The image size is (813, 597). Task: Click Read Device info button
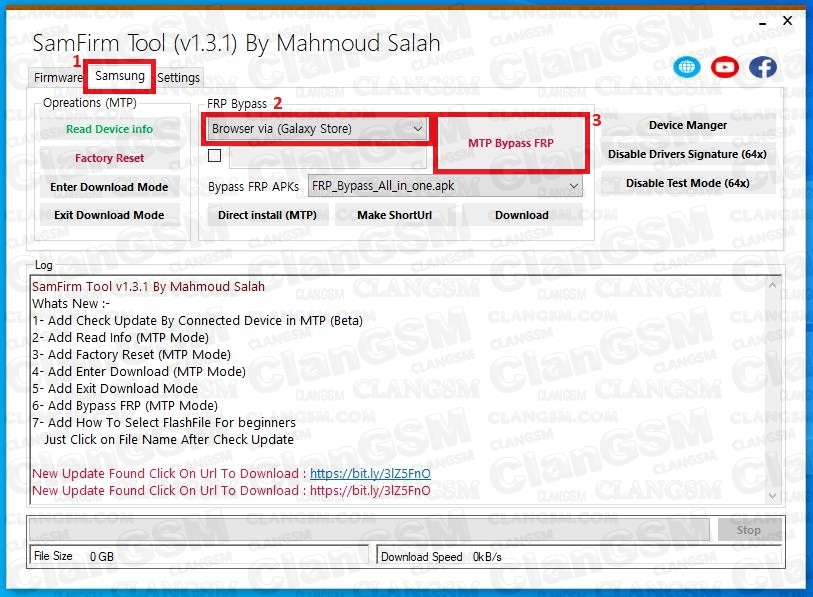pyautogui.click(x=109, y=129)
